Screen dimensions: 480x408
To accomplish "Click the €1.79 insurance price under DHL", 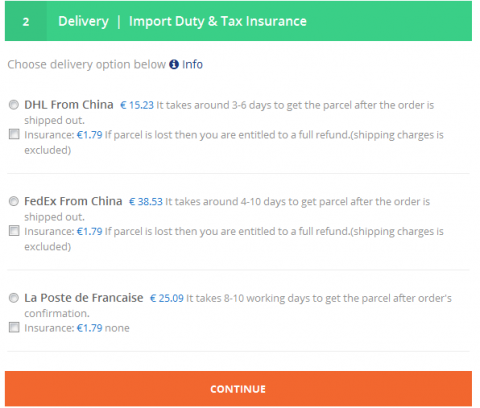I will (90, 135).
